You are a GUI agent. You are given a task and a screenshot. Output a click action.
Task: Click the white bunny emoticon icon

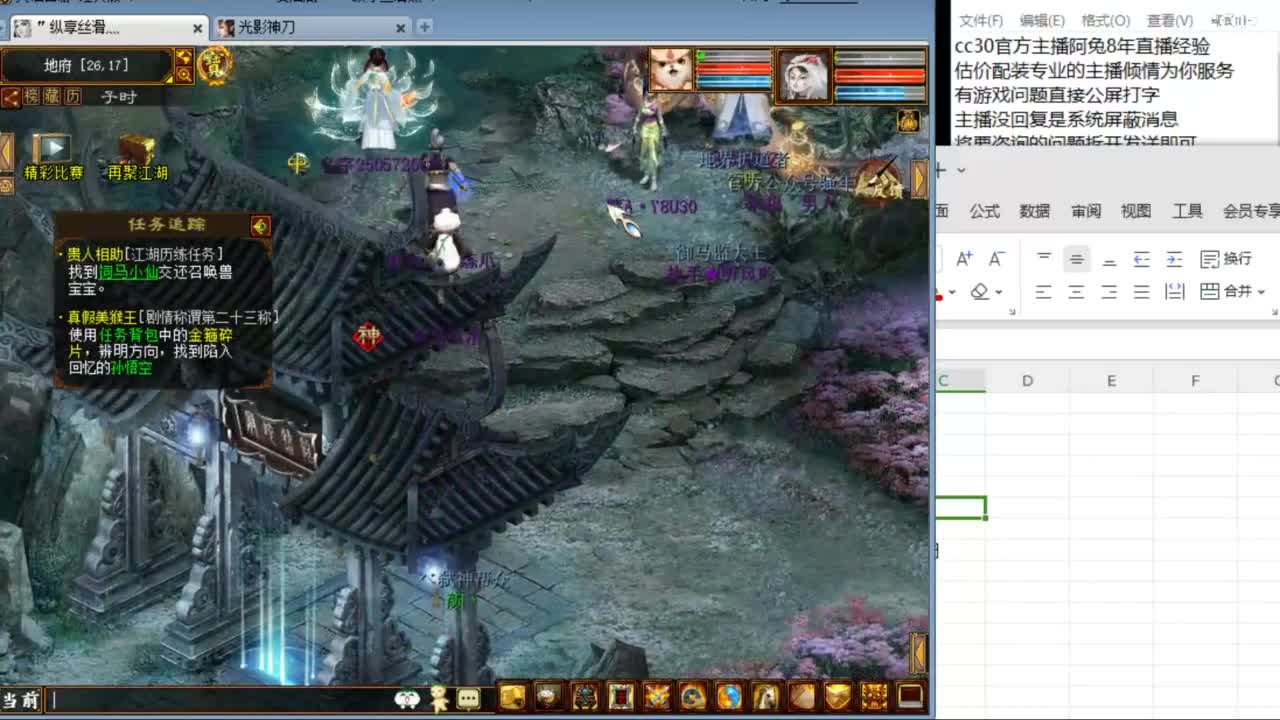tap(406, 699)
